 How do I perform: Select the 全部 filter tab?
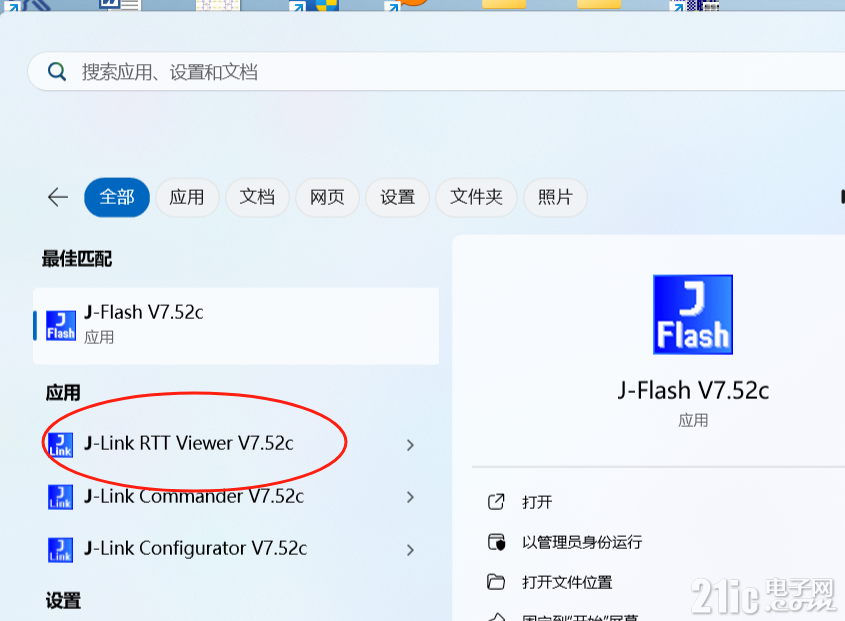click(x=117, y=197)
